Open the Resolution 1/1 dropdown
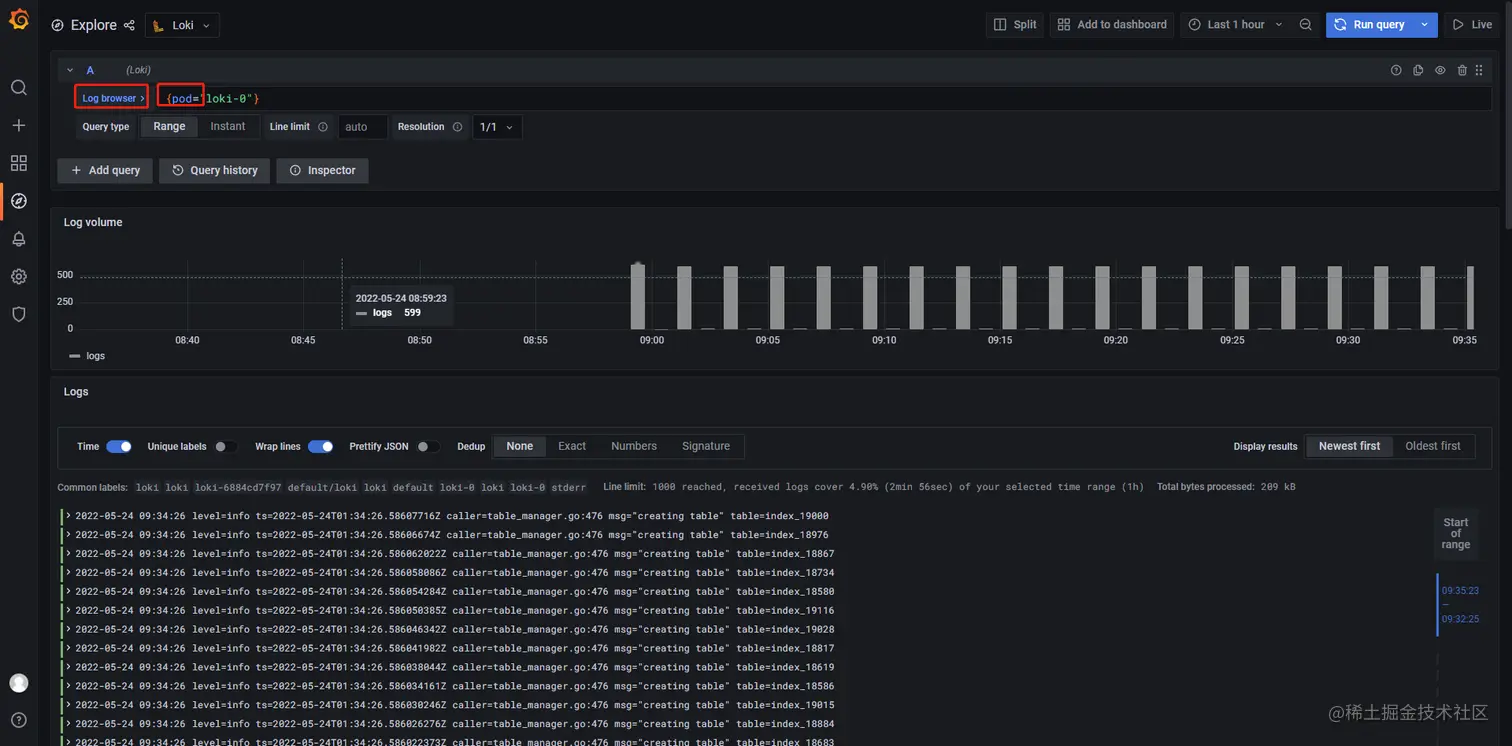This screenshot has width=1512, height=746. (x=497, y=127)
